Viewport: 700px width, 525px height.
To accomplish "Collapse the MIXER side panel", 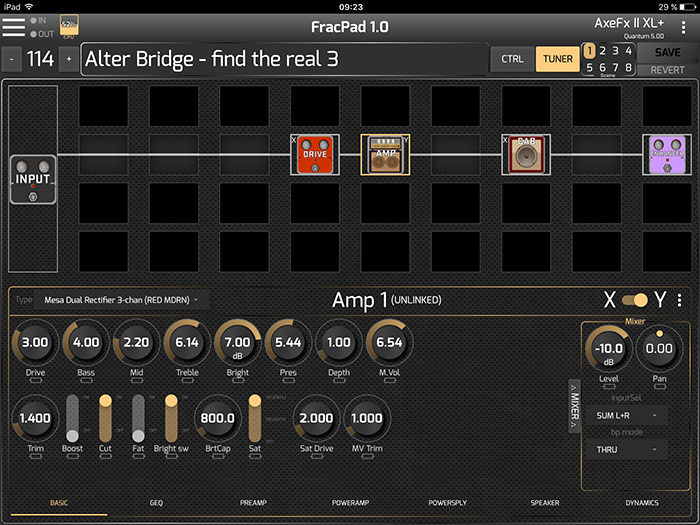I will click(x=574, y=406).
